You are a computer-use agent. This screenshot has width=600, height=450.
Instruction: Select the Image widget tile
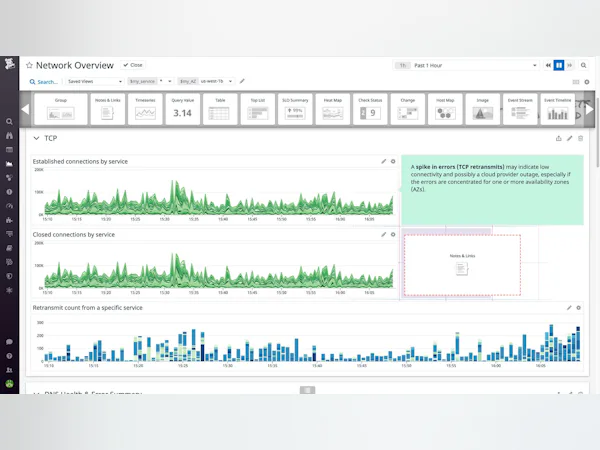click(483, 109)
